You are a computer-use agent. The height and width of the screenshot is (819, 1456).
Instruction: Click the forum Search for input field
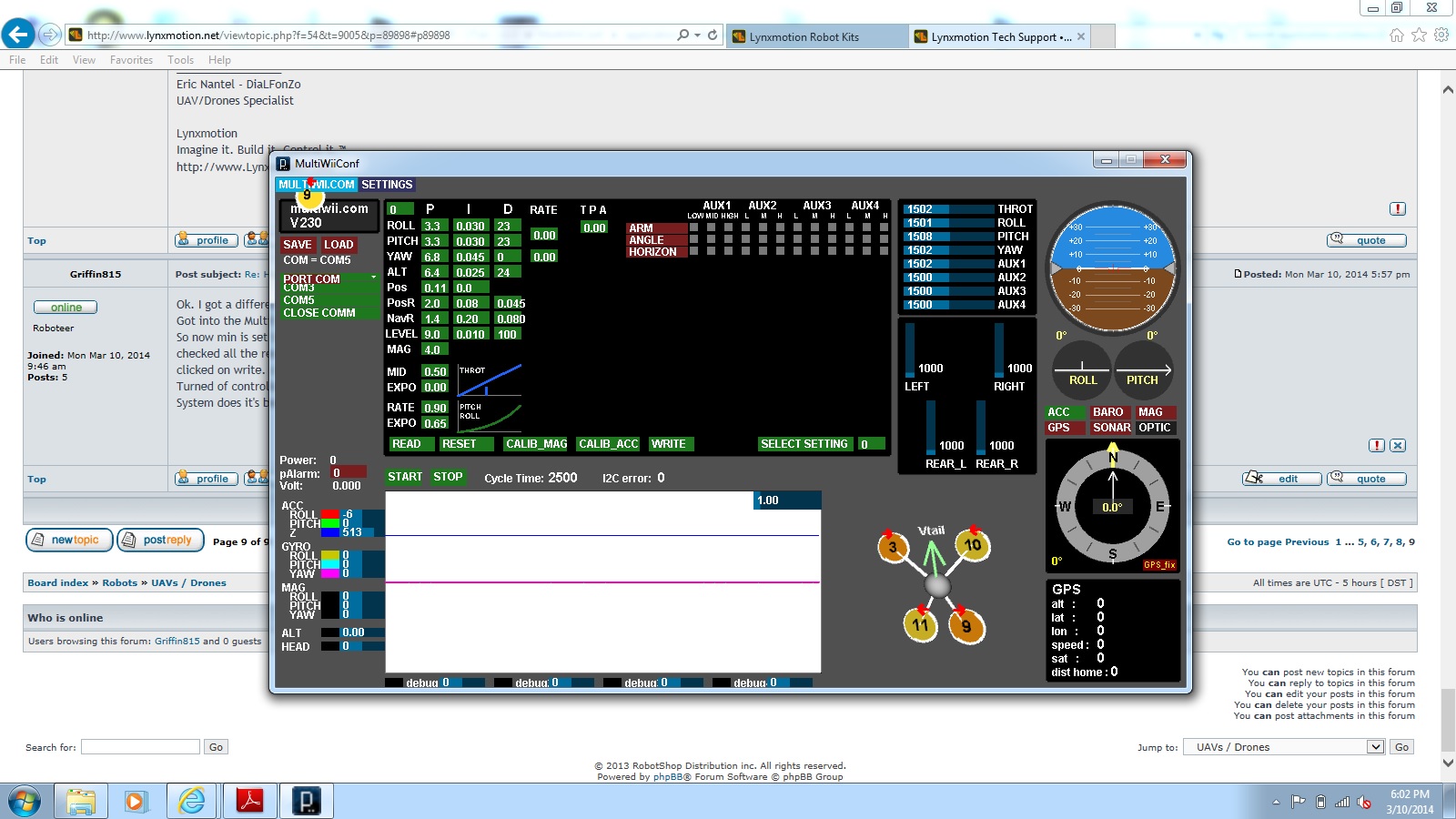point(140,747)
